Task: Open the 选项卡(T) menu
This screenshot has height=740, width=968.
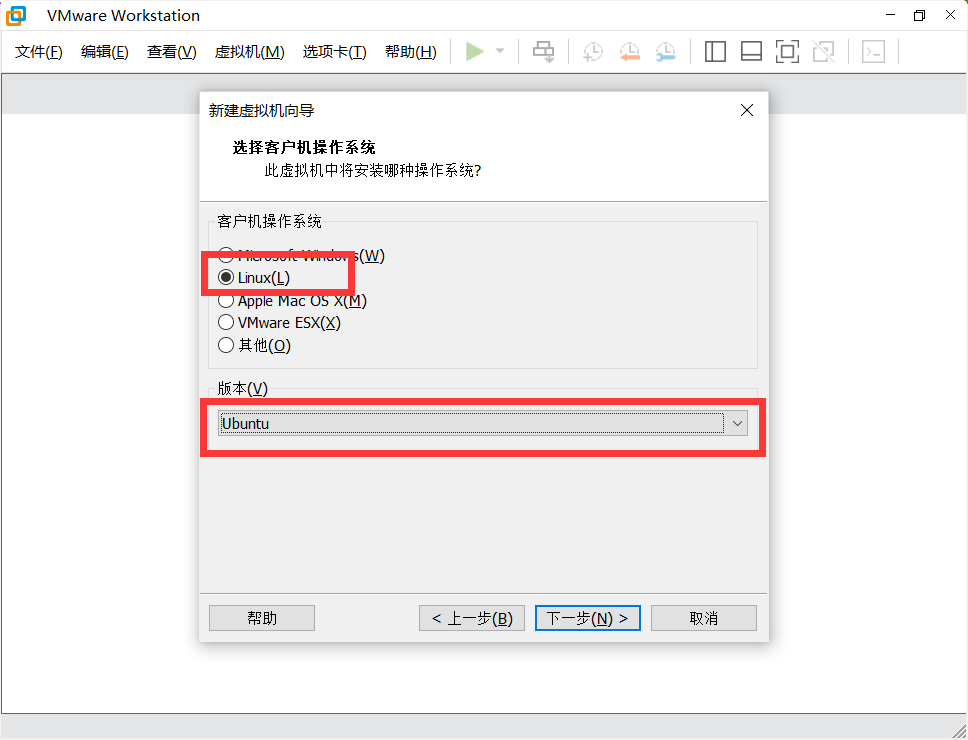Action: 335,52
